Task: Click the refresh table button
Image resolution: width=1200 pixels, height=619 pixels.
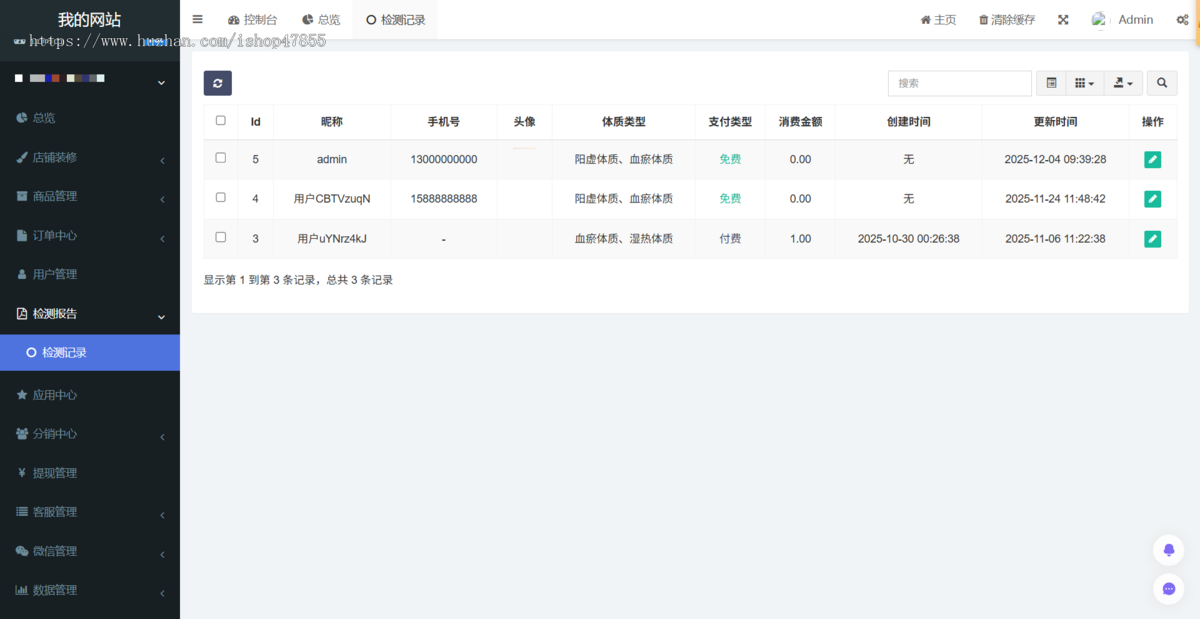Action: (217, 83)
